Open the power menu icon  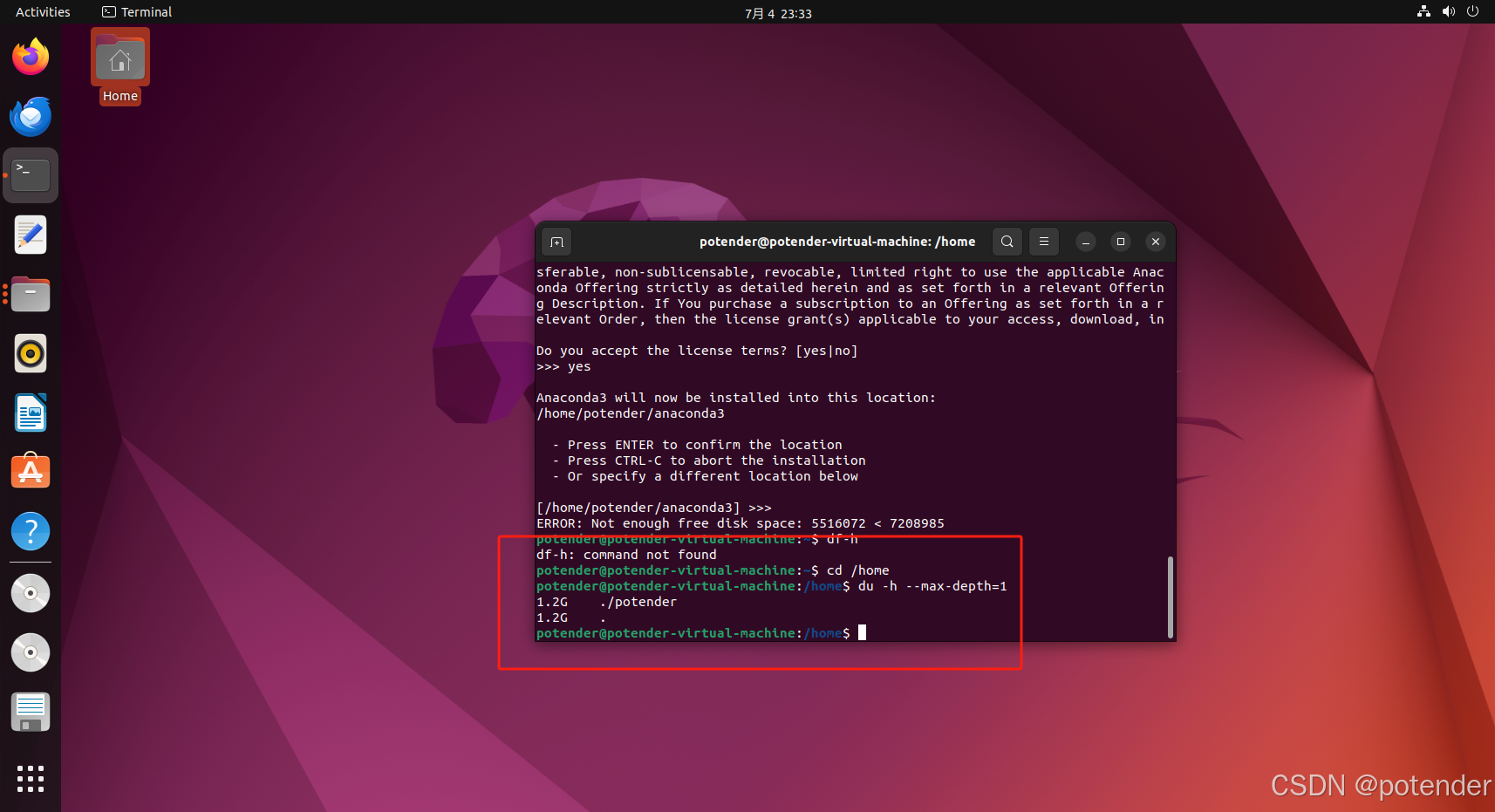[x=1472, y=11]
